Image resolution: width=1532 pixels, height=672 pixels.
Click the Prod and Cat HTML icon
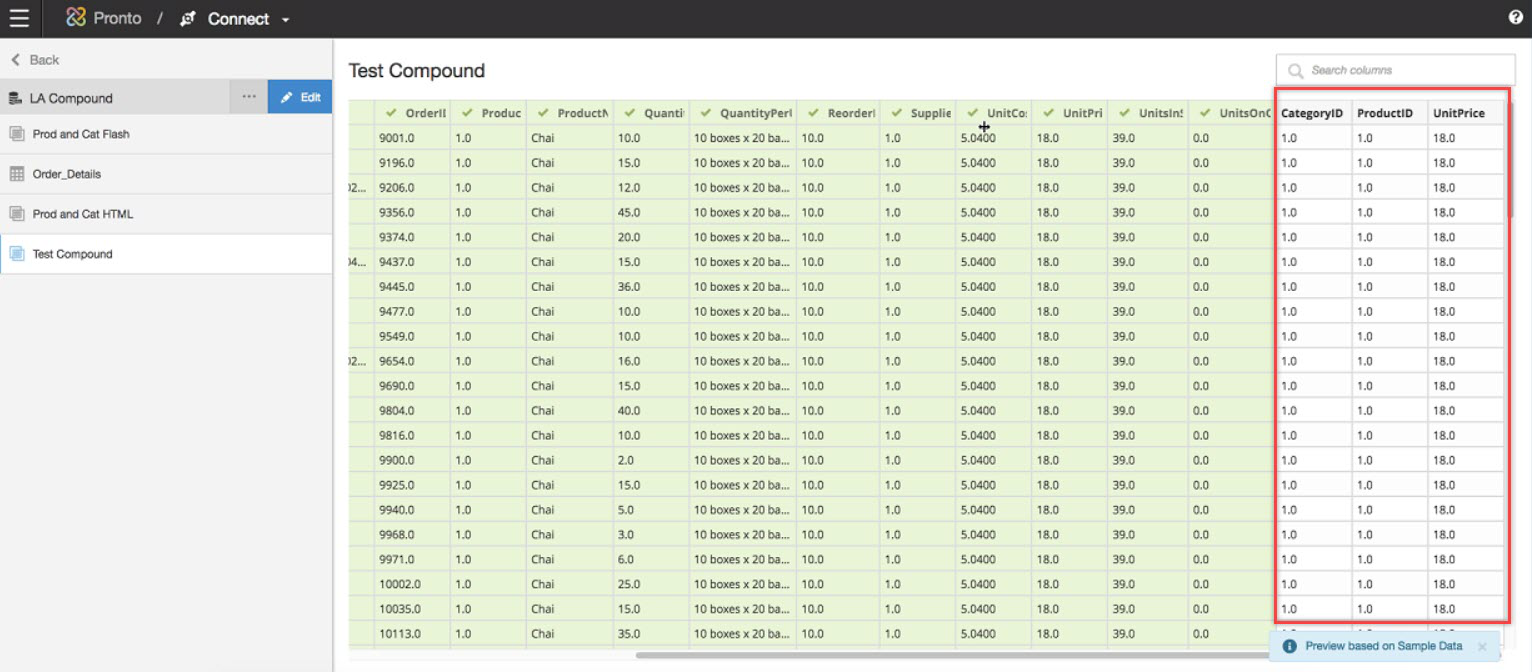16,214
